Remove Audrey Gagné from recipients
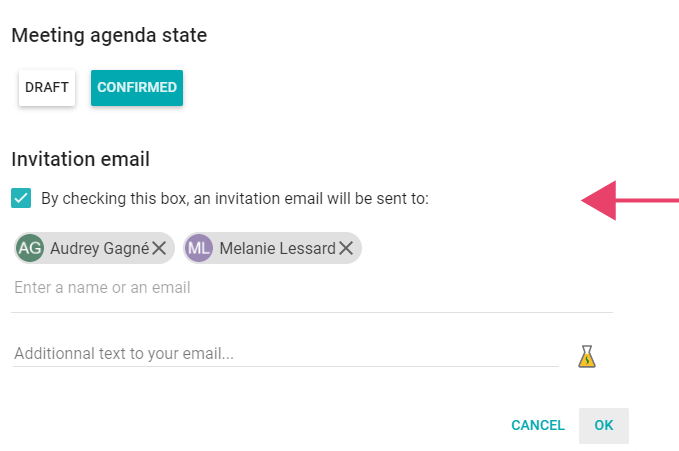The image size is (679, 451). point(159,248)
